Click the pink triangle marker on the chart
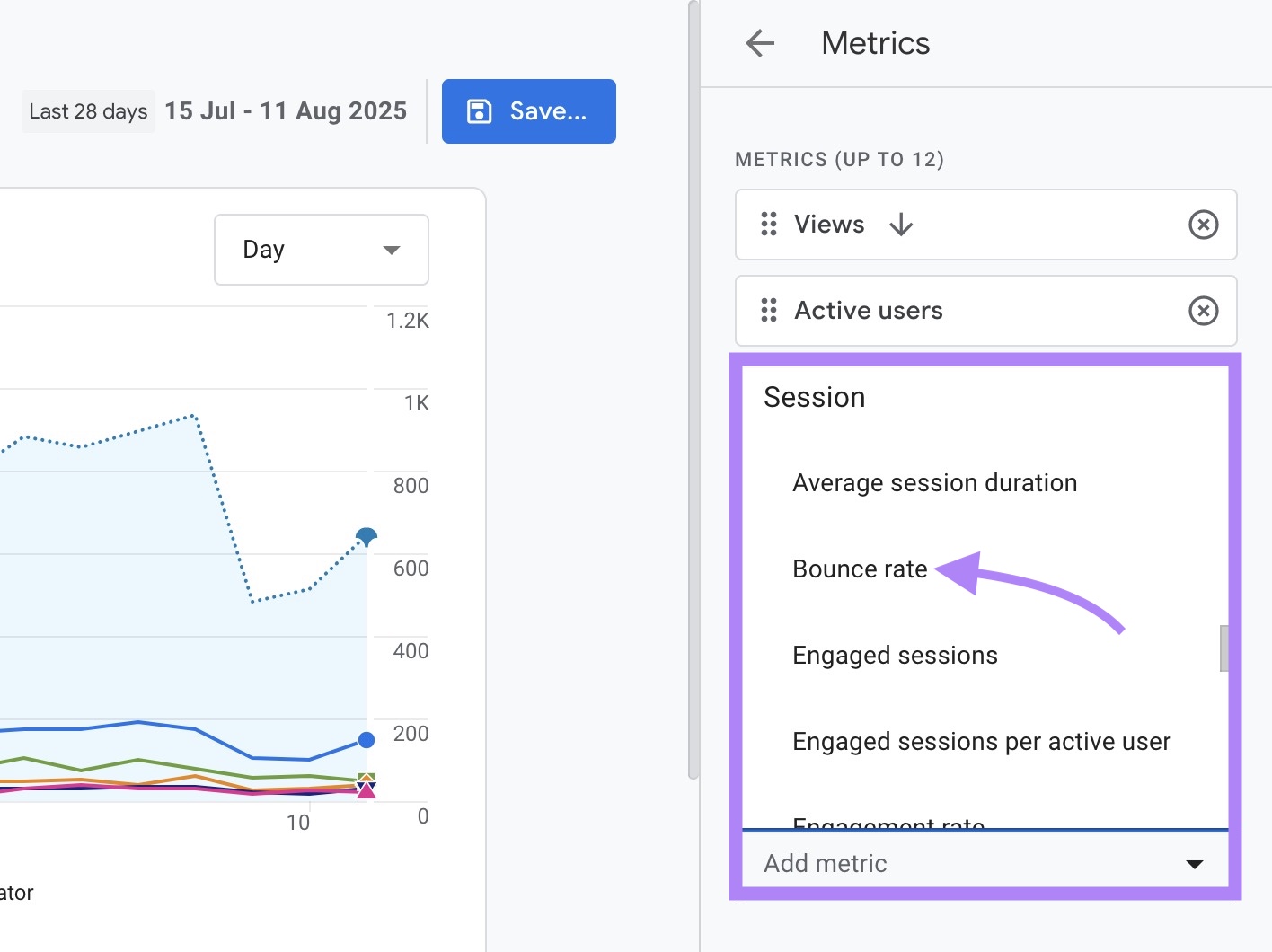 (366, 791)
